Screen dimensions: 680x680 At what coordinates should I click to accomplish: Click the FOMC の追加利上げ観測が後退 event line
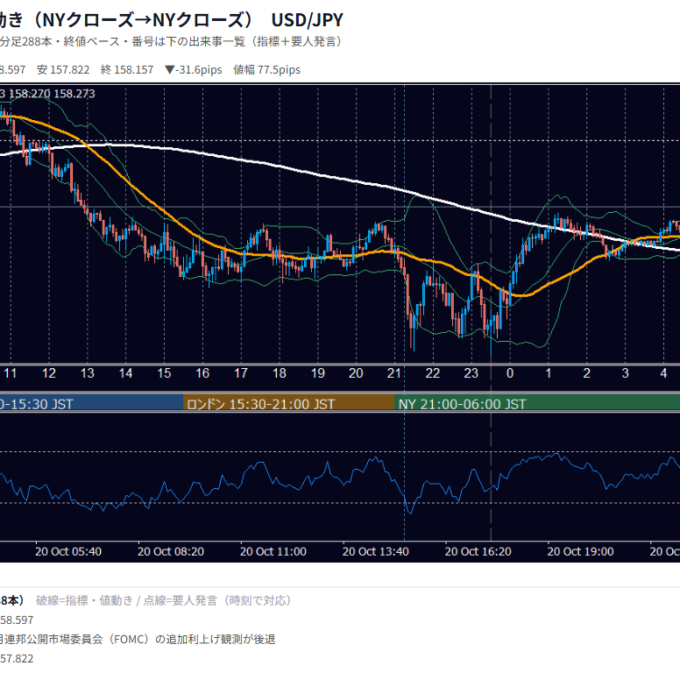pos(138,639)
